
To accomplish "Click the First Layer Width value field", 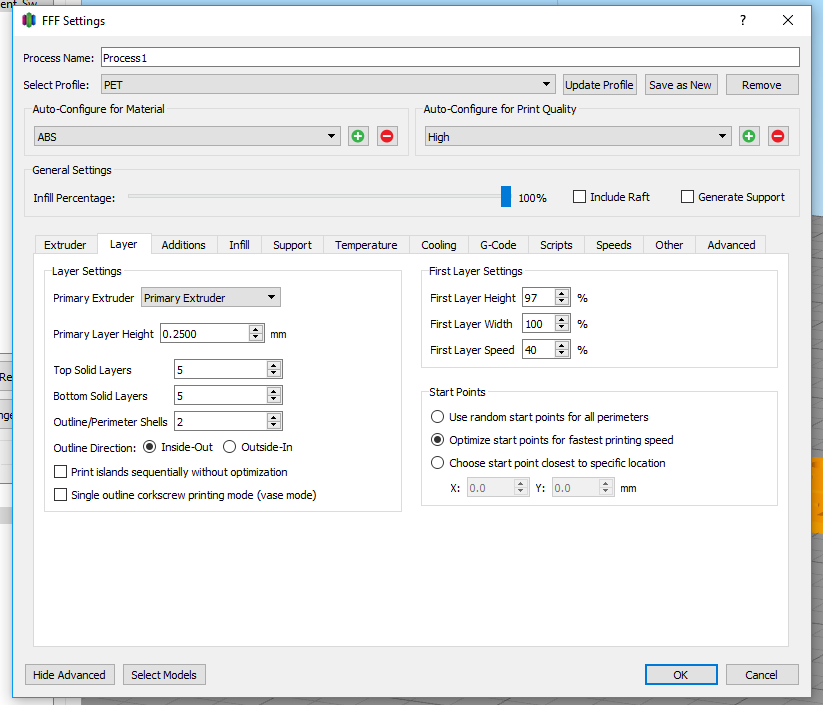I will click(539, 324).
